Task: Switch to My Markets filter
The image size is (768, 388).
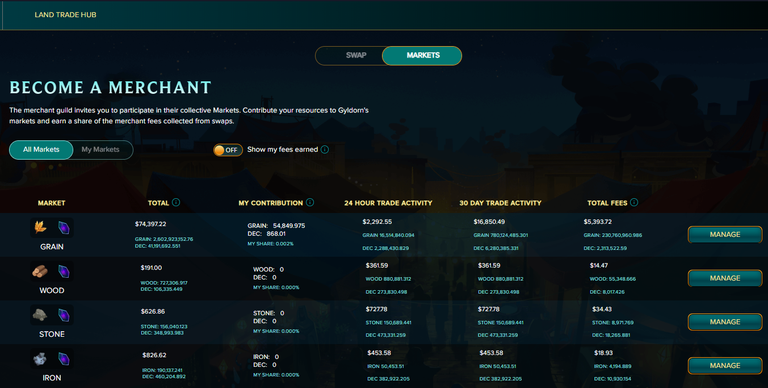Action: [x=100, y=149]
